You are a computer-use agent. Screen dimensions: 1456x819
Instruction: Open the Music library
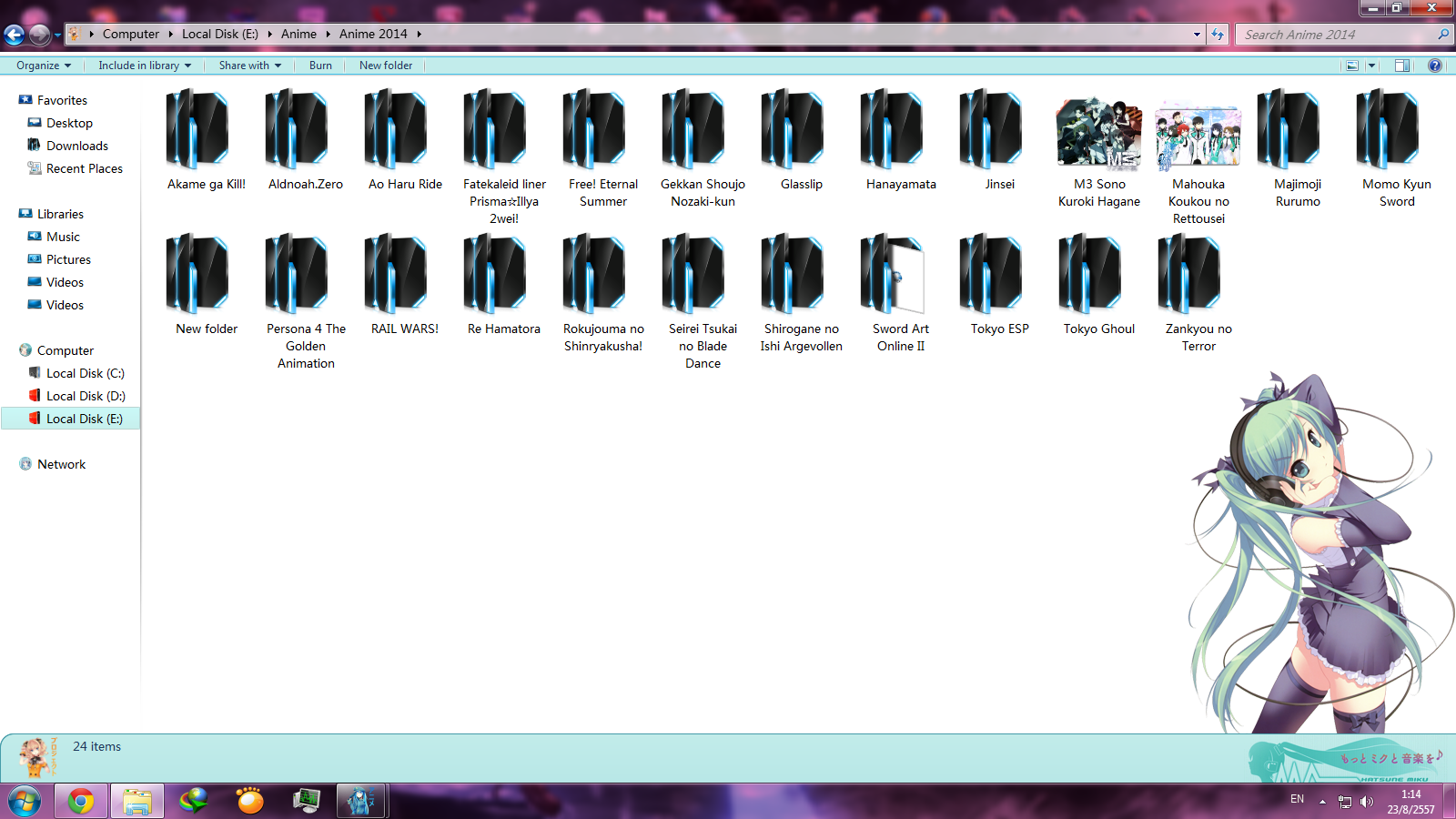[63, 237]
